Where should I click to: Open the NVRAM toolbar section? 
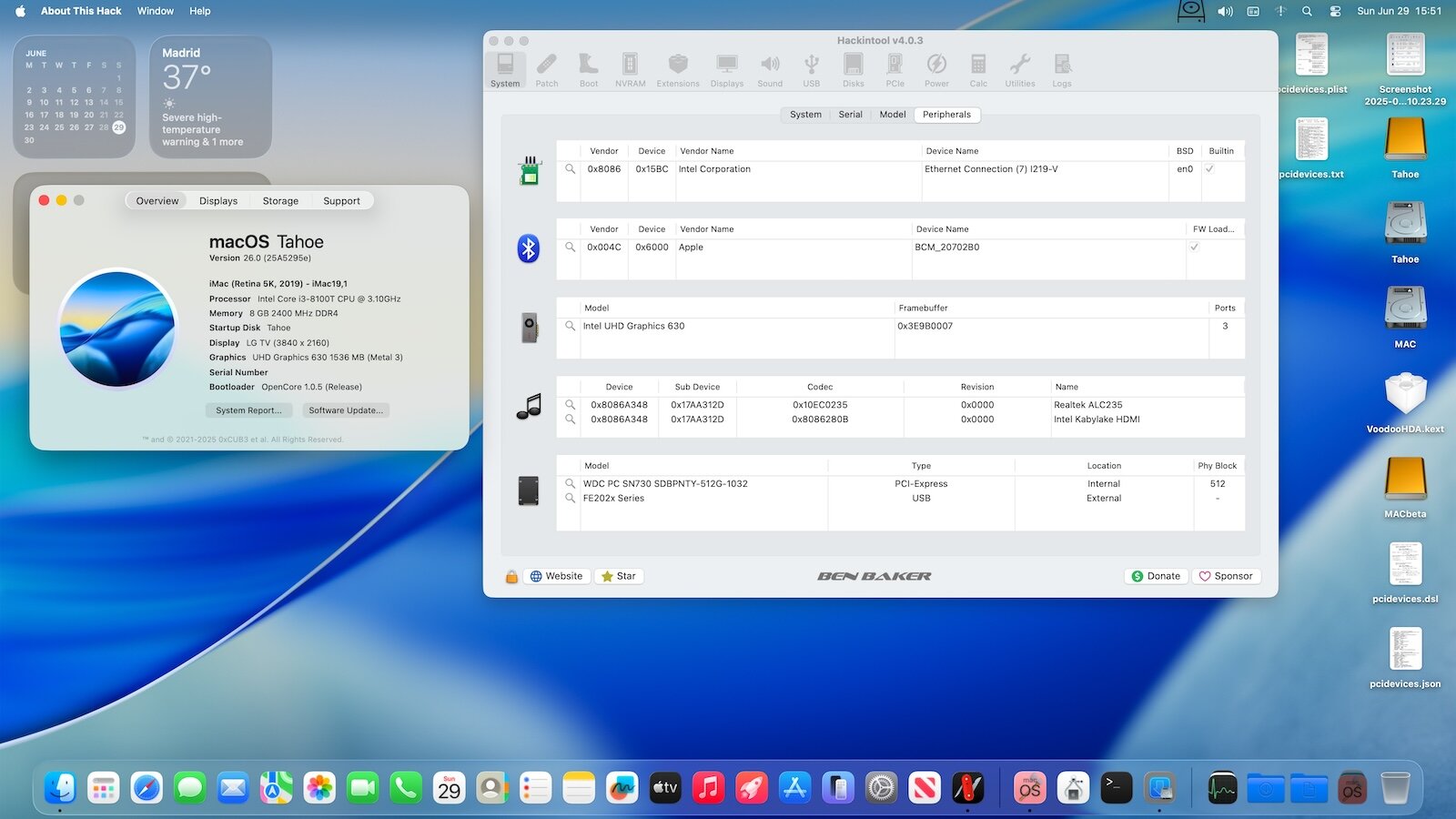pyautogui.click(x=630, y=70)
